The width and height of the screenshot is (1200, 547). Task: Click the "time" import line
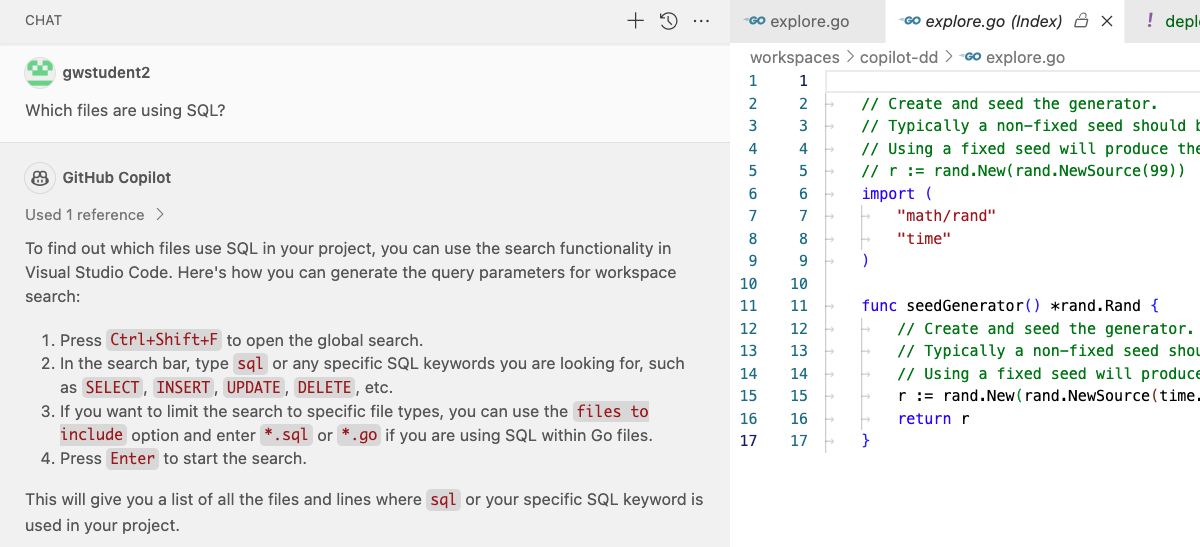click(924, 238)
